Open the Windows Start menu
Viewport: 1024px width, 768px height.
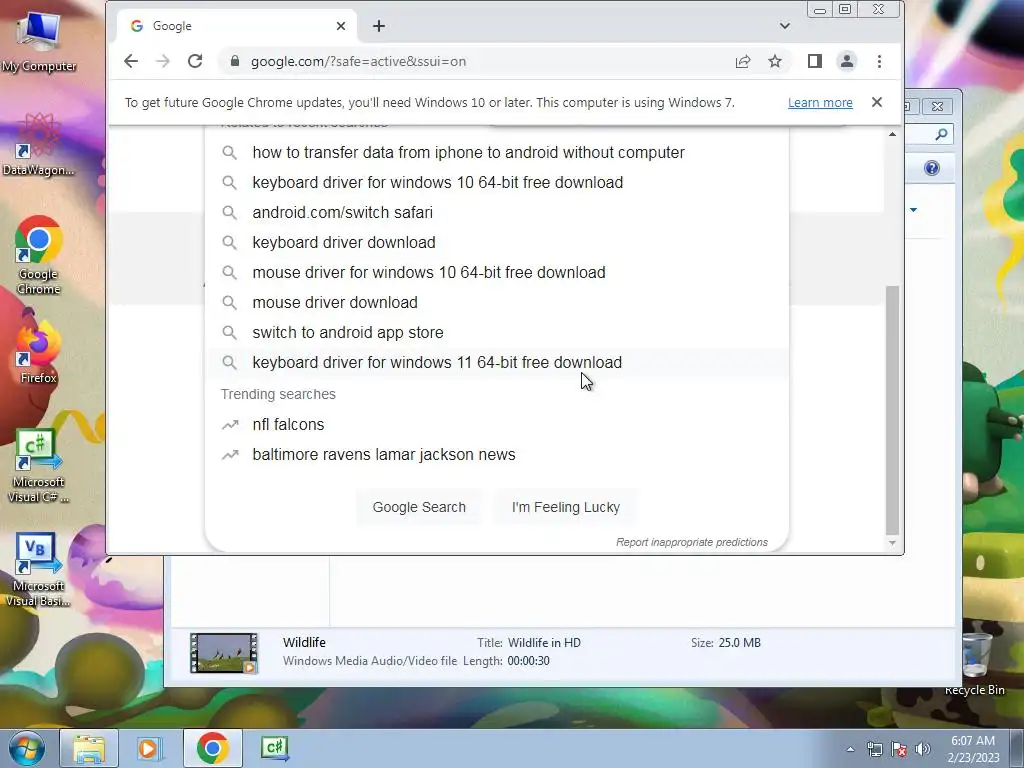coord(26,748)
